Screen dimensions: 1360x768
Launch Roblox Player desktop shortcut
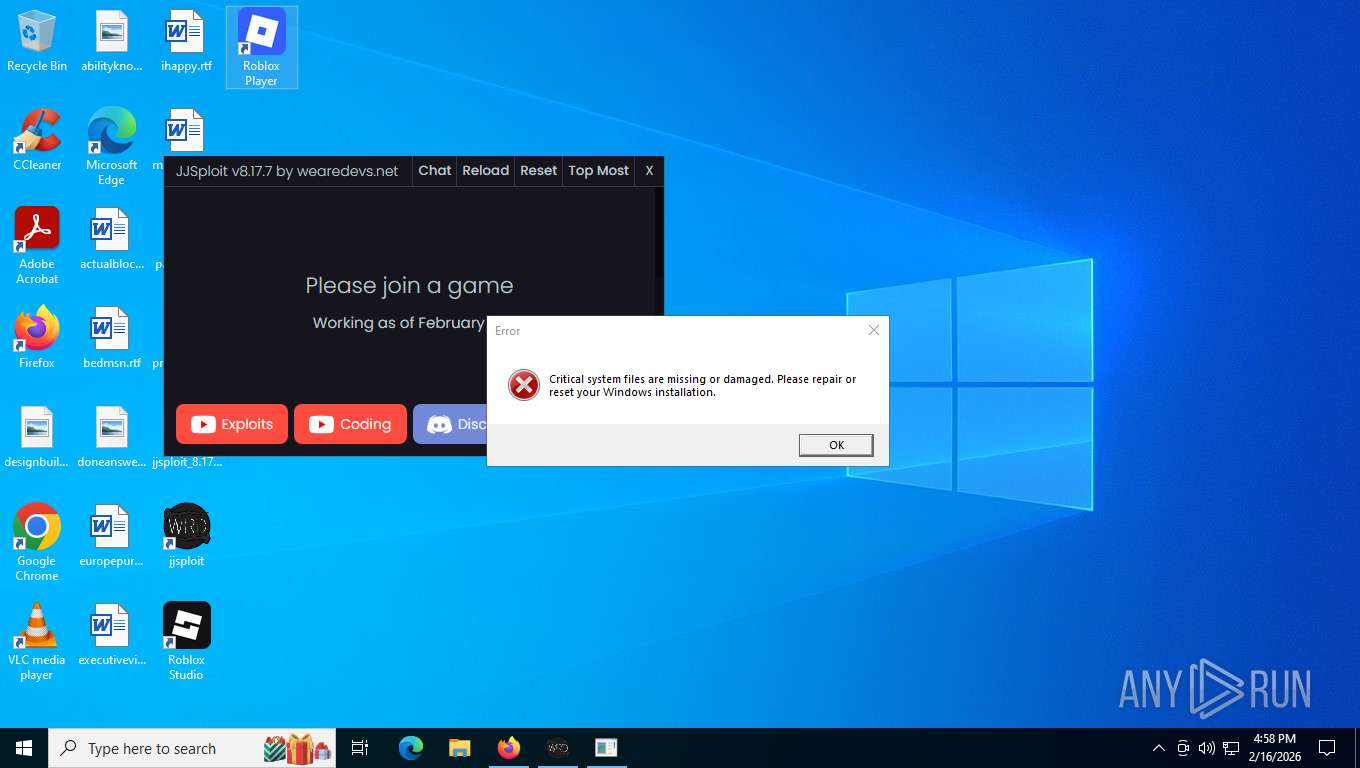tap(261, 47)
